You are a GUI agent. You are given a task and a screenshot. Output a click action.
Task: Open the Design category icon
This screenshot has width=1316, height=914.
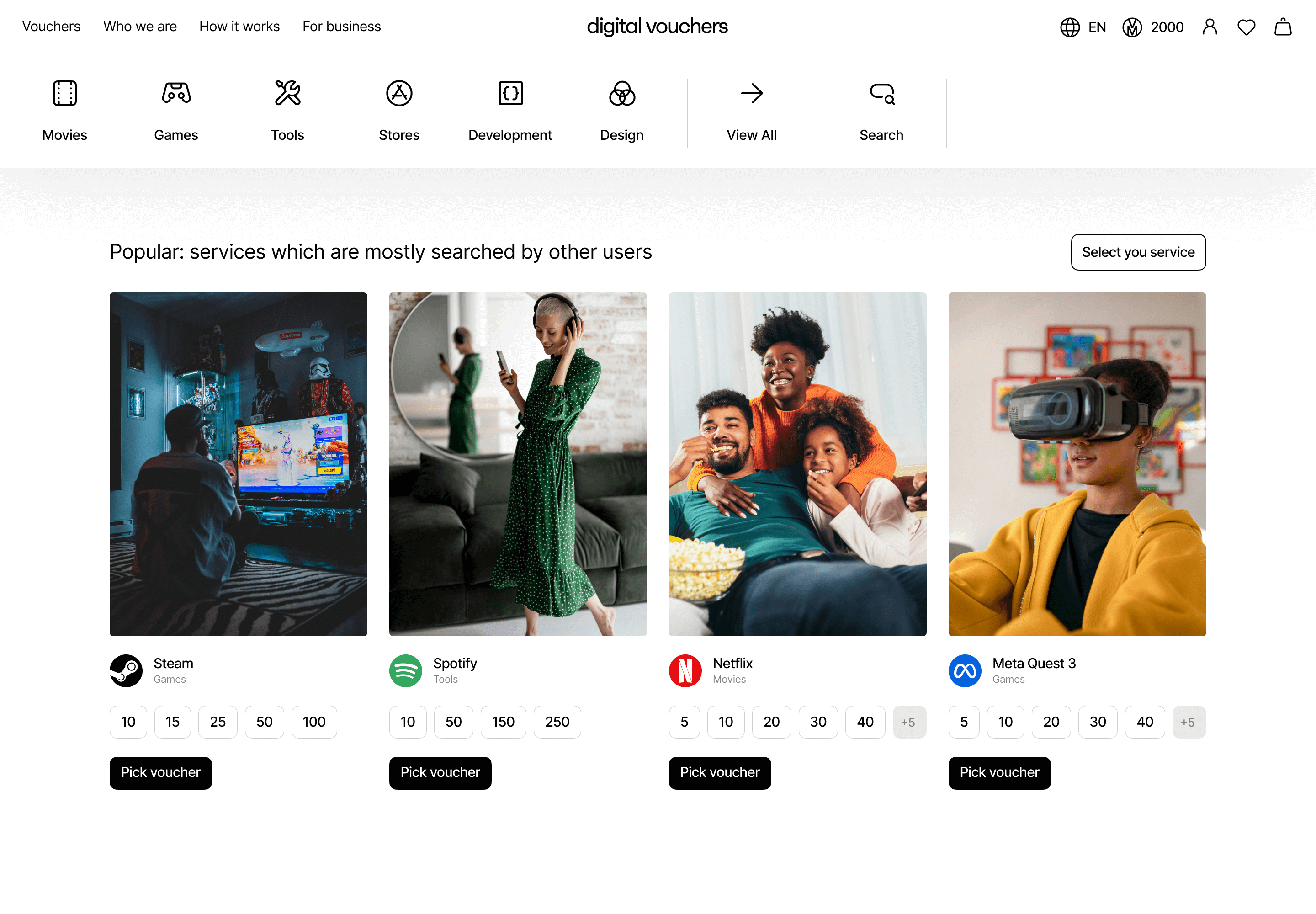[x=621, y=109]
